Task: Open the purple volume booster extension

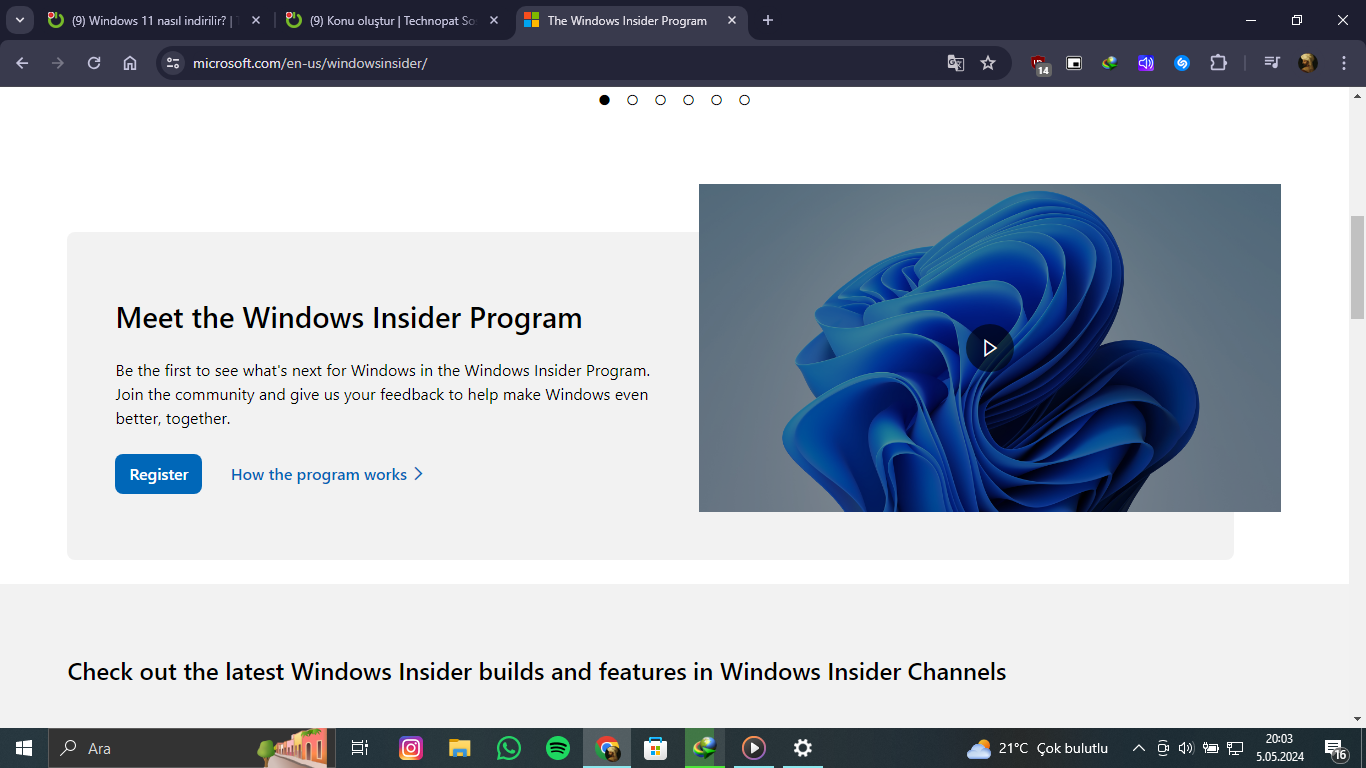Action: tap(1146, 63)
